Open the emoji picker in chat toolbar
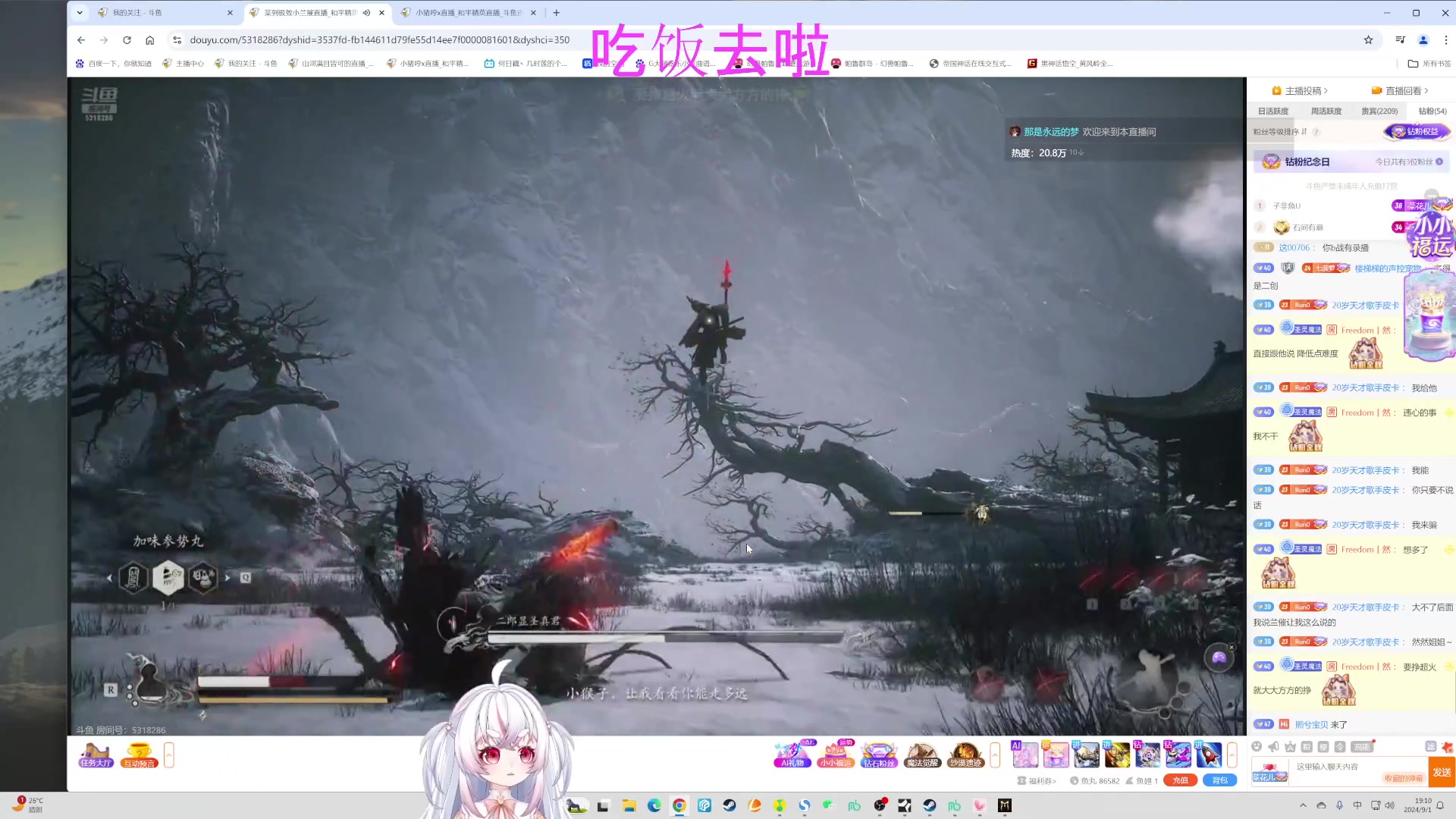 click(x=1257, y=747)
